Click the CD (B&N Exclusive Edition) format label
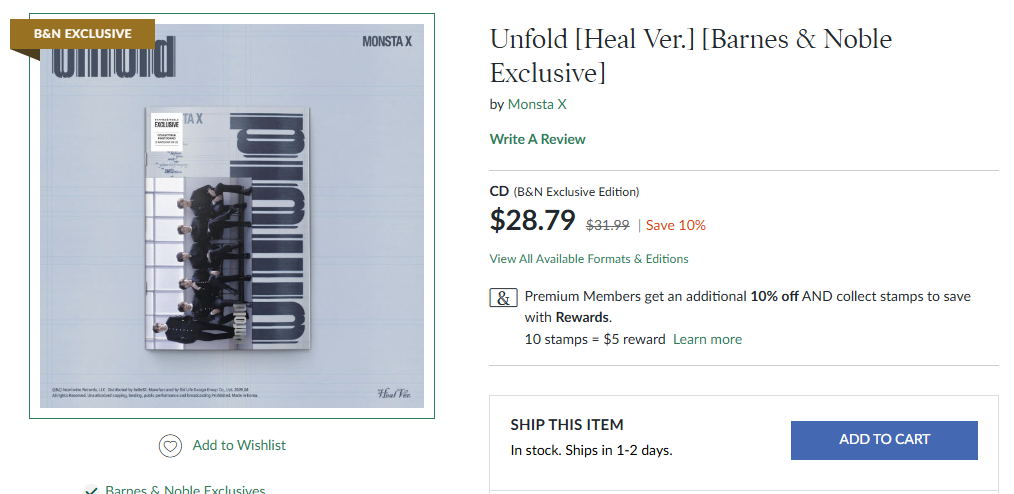Image resolution: width=1014 pixels, height=494 pixels. [x=564, y=191]
